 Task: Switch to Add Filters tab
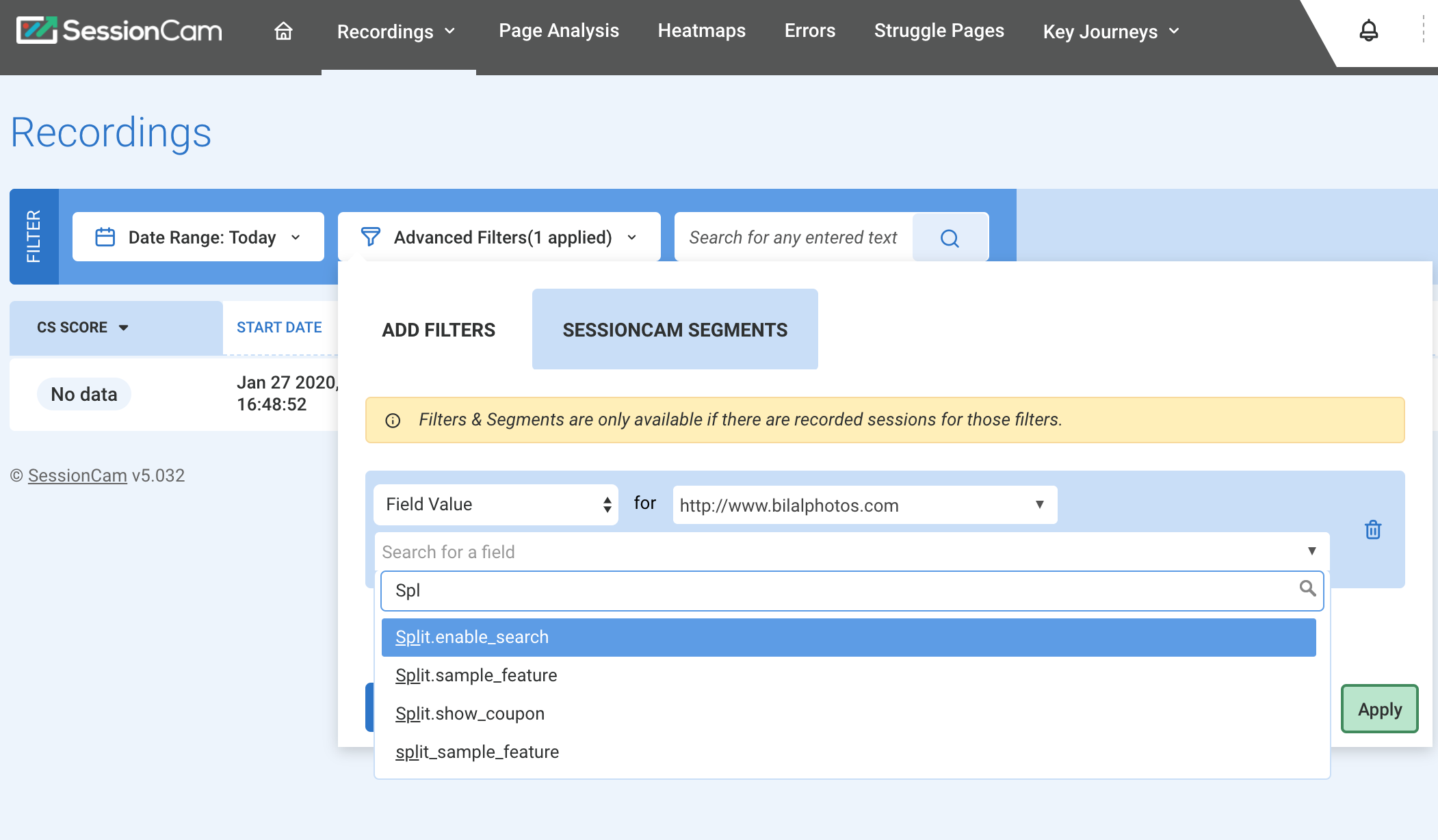(439, 330)
